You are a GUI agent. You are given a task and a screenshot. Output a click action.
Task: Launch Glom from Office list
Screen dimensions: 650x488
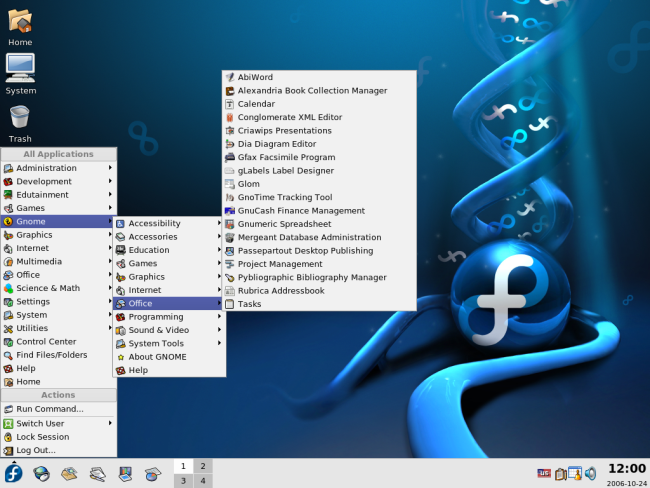(x=319, y=184)
